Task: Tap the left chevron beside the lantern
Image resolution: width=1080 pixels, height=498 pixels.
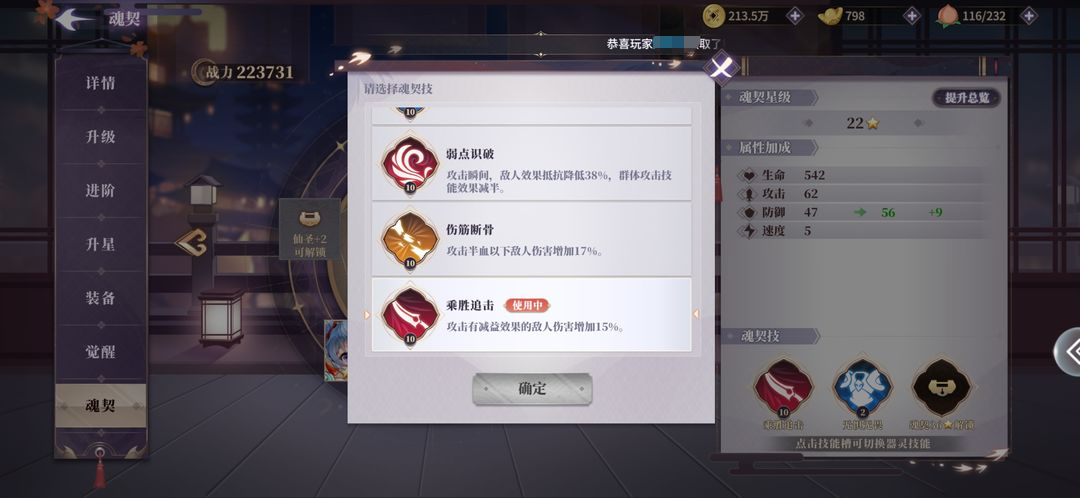Action: 191,242
